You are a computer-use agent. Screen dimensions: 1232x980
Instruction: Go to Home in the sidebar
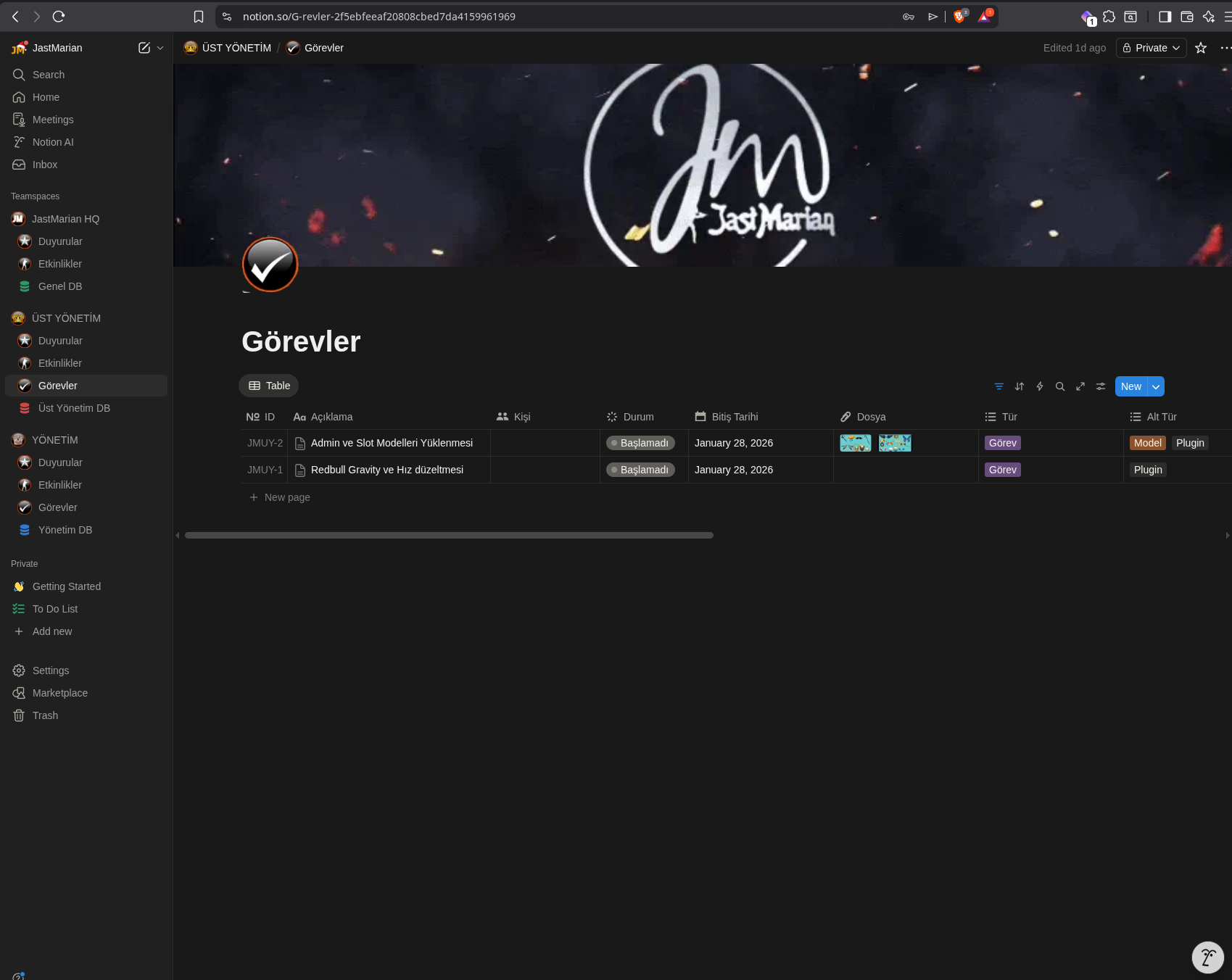tap(86, 97)
